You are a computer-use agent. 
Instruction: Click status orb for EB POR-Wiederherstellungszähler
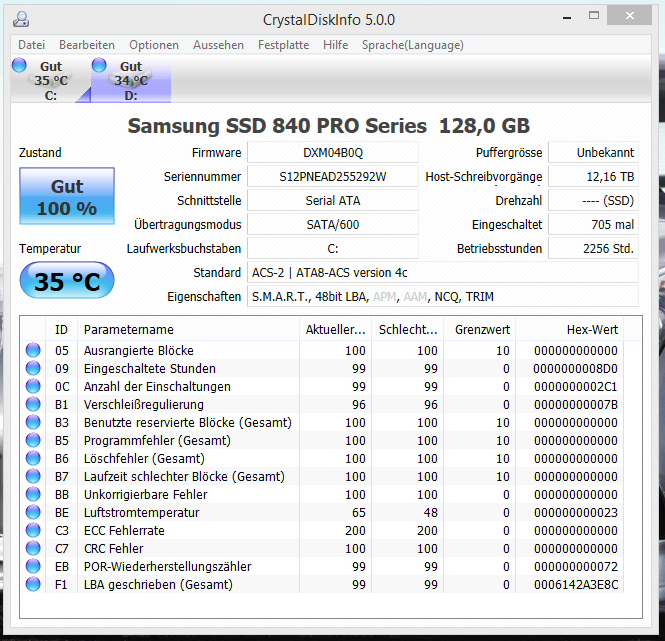pos(33,566)
